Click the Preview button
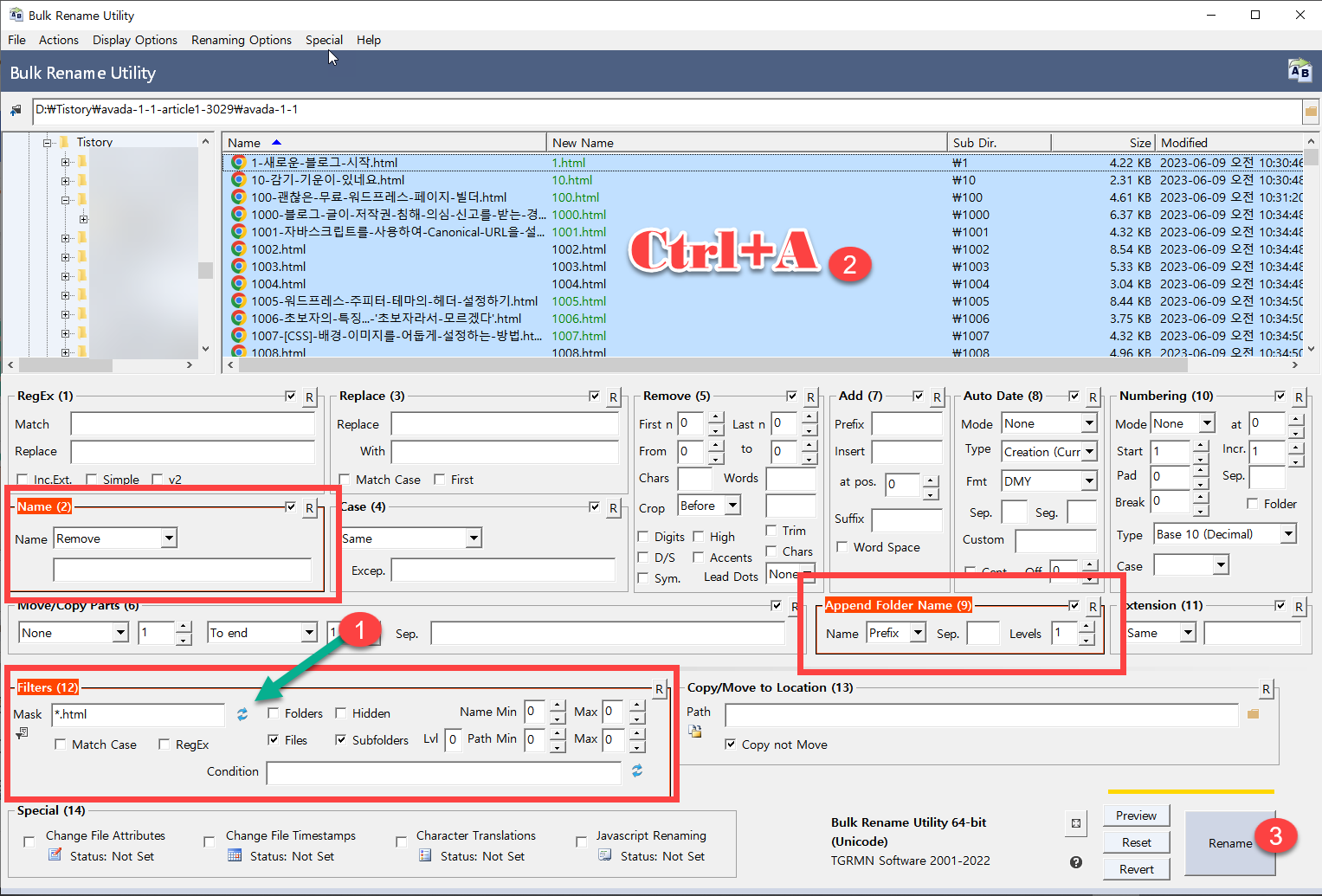Screen dimensions: 1322x896 [1136, 815]
